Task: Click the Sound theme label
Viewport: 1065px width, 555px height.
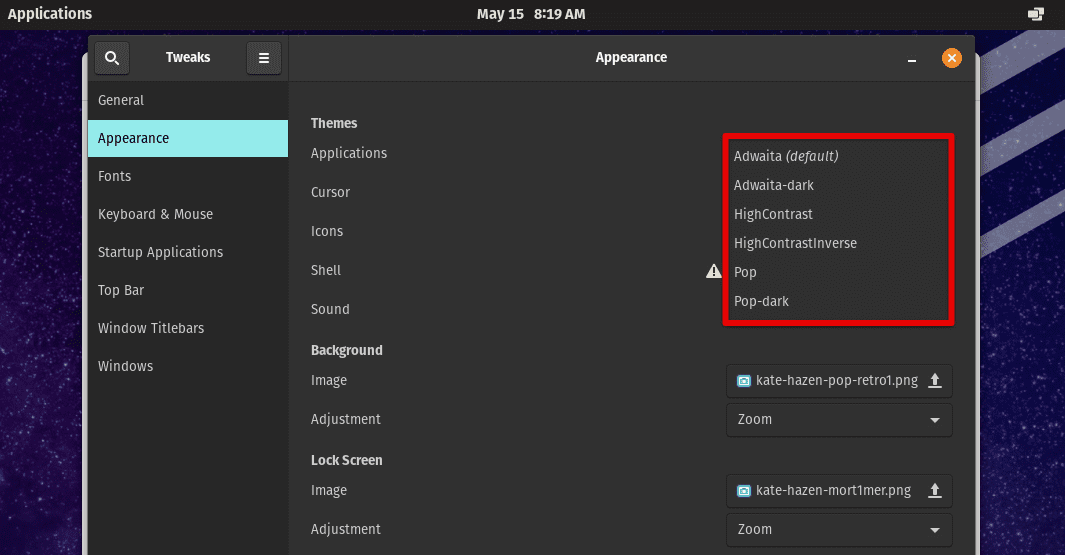Action: click(330, 309)
